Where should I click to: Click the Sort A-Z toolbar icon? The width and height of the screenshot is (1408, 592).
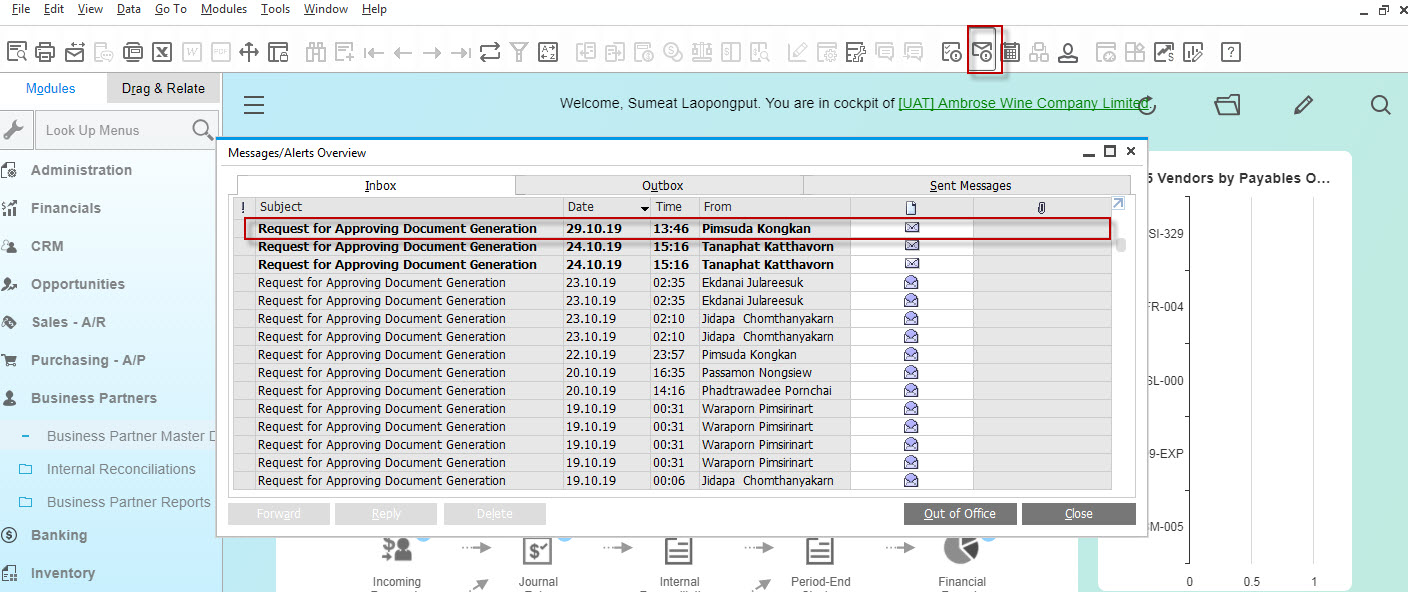pos(549,51)
